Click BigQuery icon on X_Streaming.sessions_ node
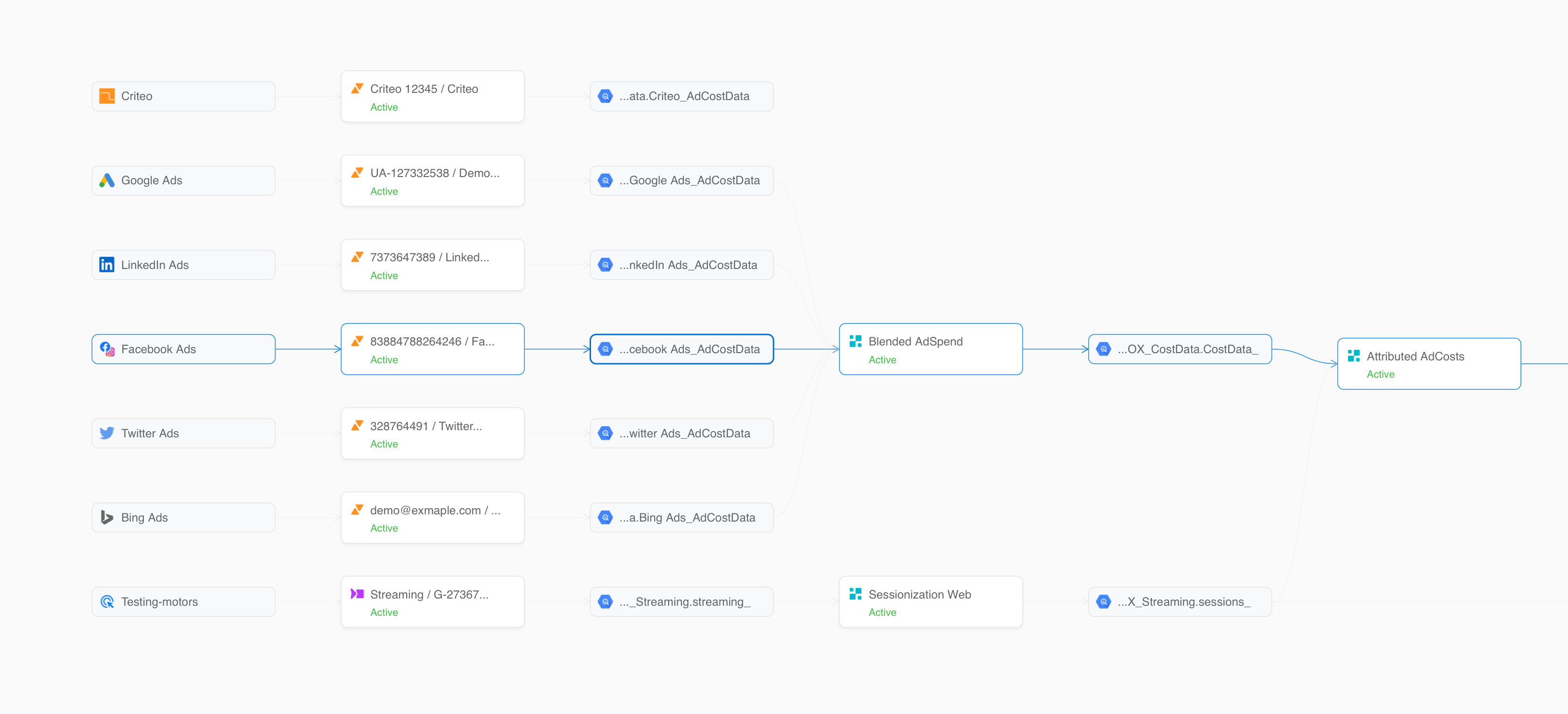The width and height of the screenshot is (1568, 714). click(x=1104, y=601)
